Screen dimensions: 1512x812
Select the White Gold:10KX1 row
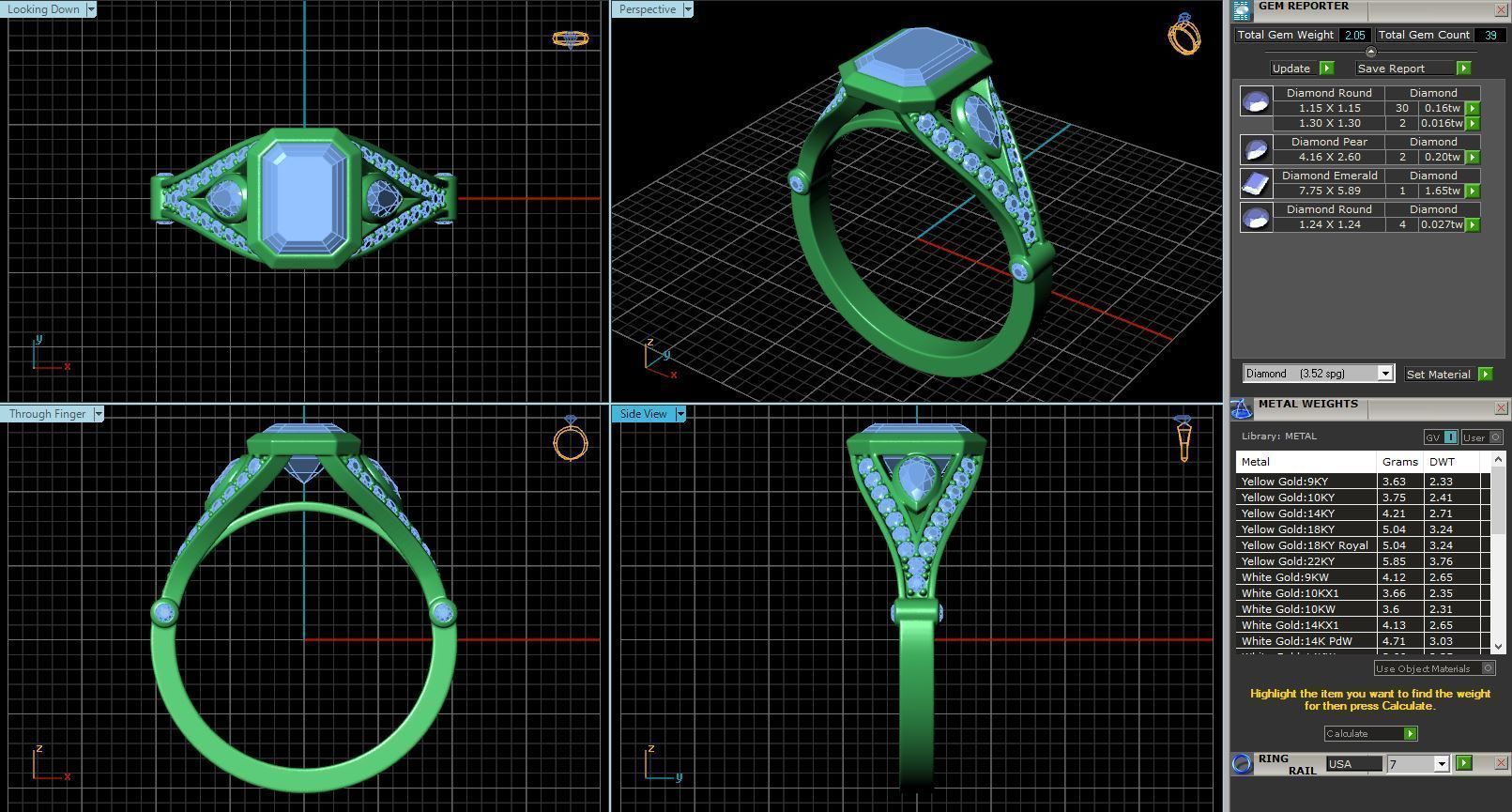(1363, 593)
